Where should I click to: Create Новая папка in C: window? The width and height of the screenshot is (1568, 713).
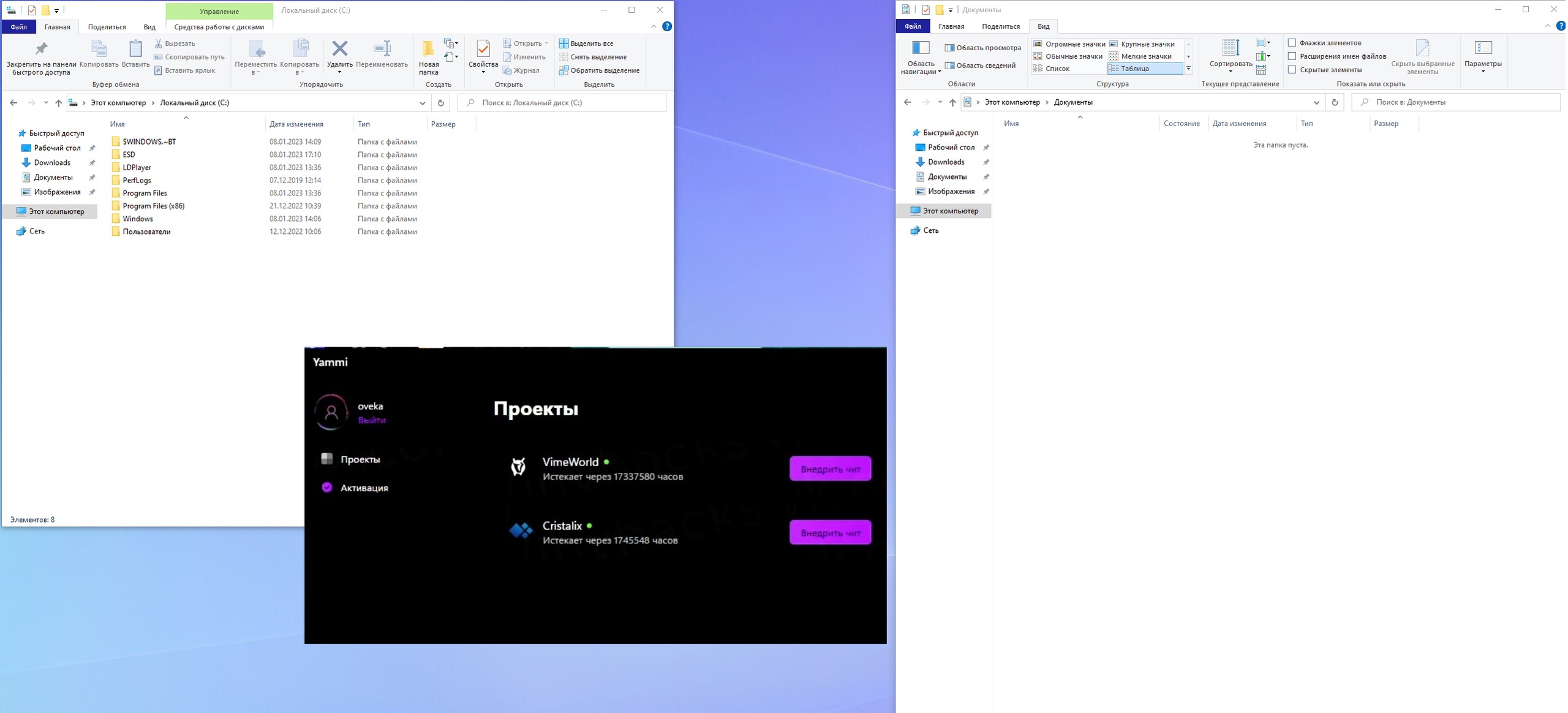pos(428,57)
